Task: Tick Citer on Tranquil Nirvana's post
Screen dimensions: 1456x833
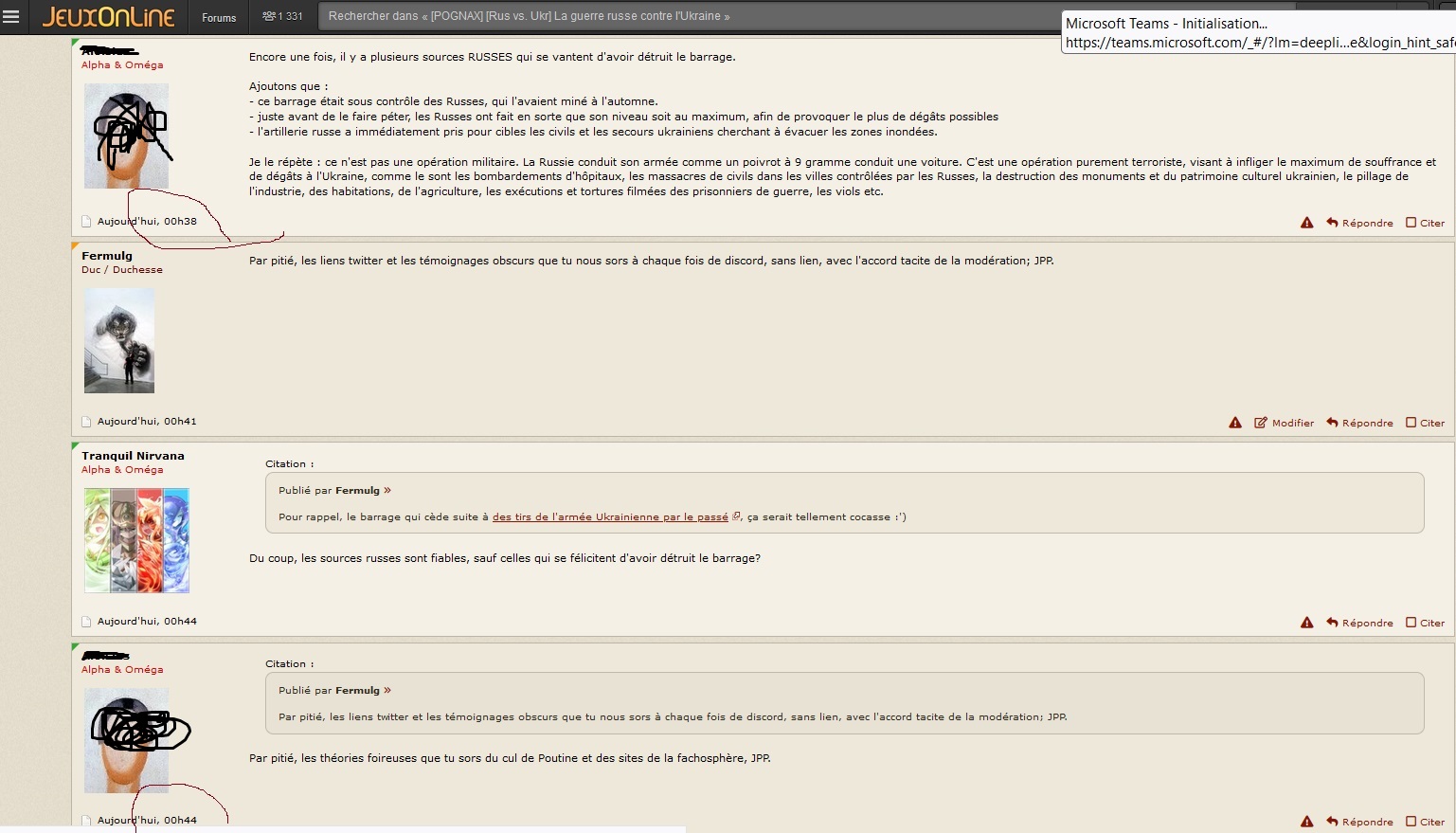Action: [x=1425, y=623]
